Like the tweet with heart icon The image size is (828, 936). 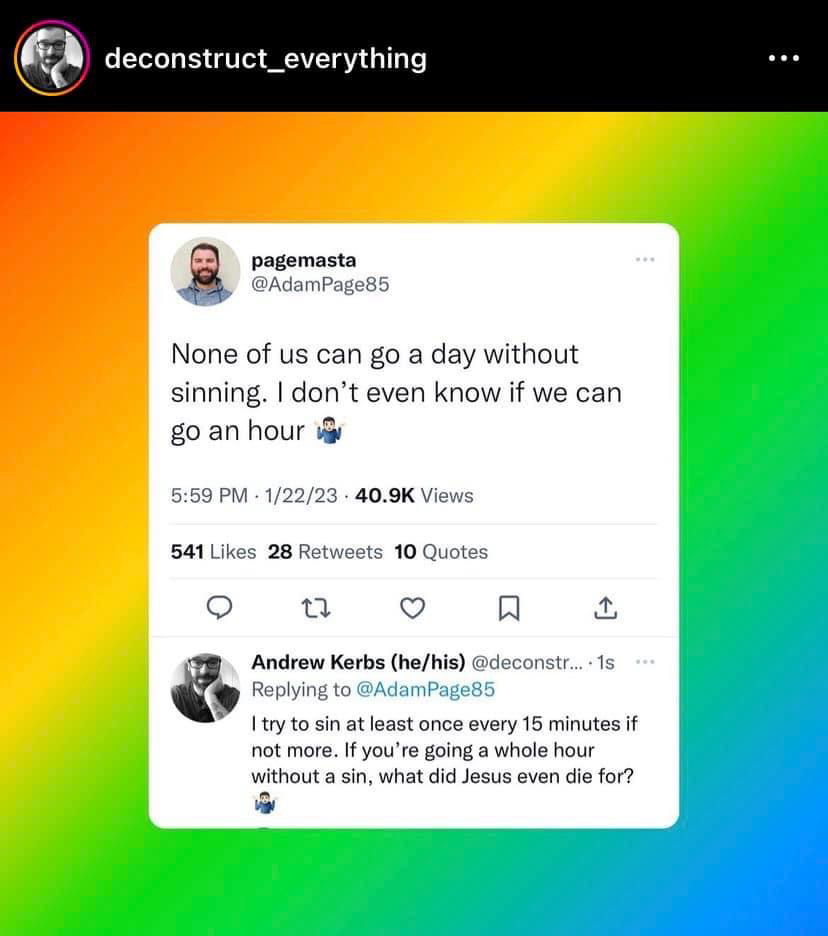(412, 608)
